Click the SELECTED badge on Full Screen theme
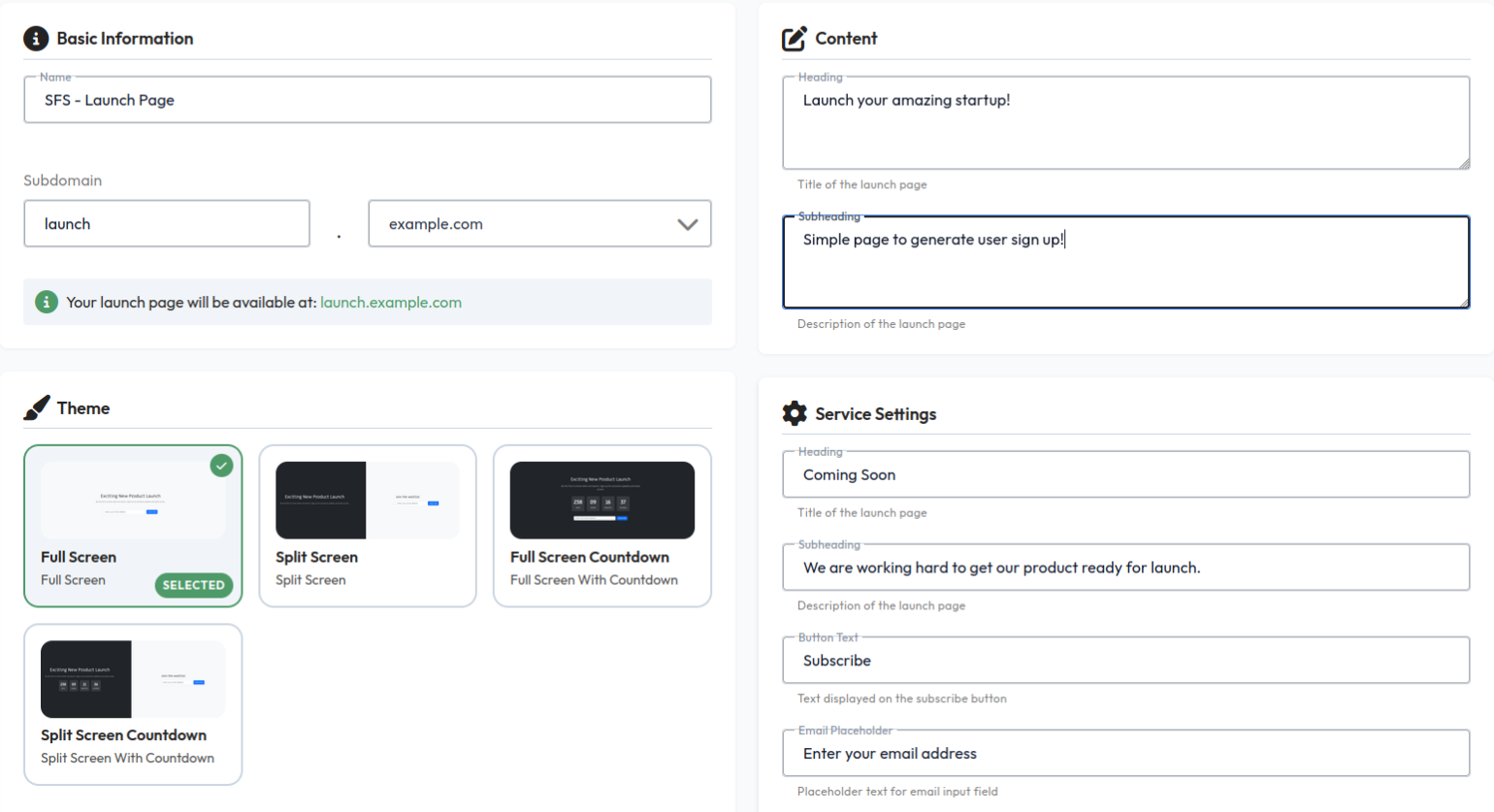 click(x=193, y=585)
